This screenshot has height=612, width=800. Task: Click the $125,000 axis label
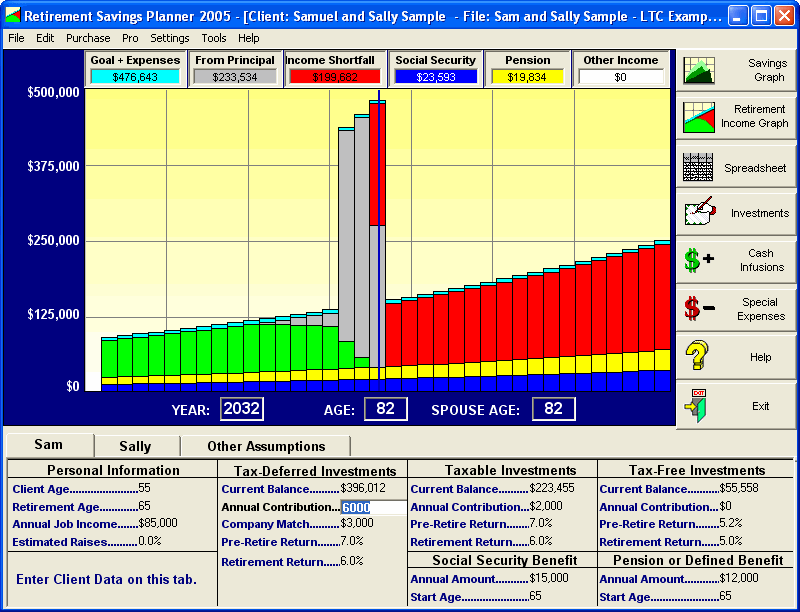click(x=53, y=314)
